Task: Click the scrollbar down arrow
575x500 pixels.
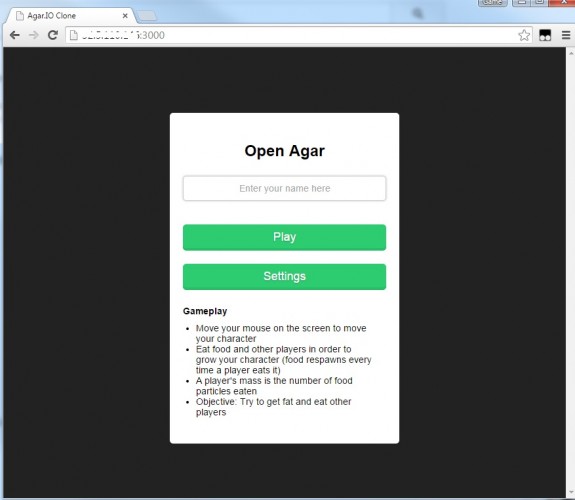Action: pyautogui.click(x=571, y=493)
